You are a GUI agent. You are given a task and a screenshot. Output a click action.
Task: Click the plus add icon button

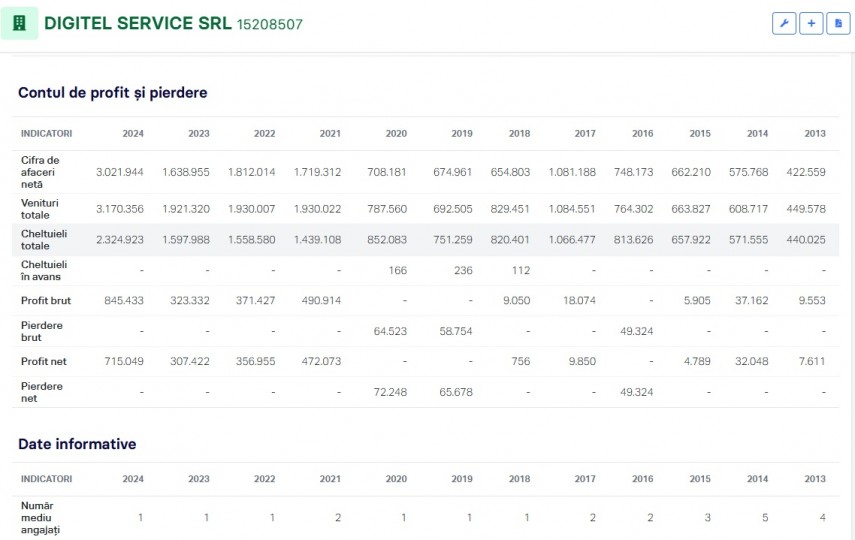811,23
